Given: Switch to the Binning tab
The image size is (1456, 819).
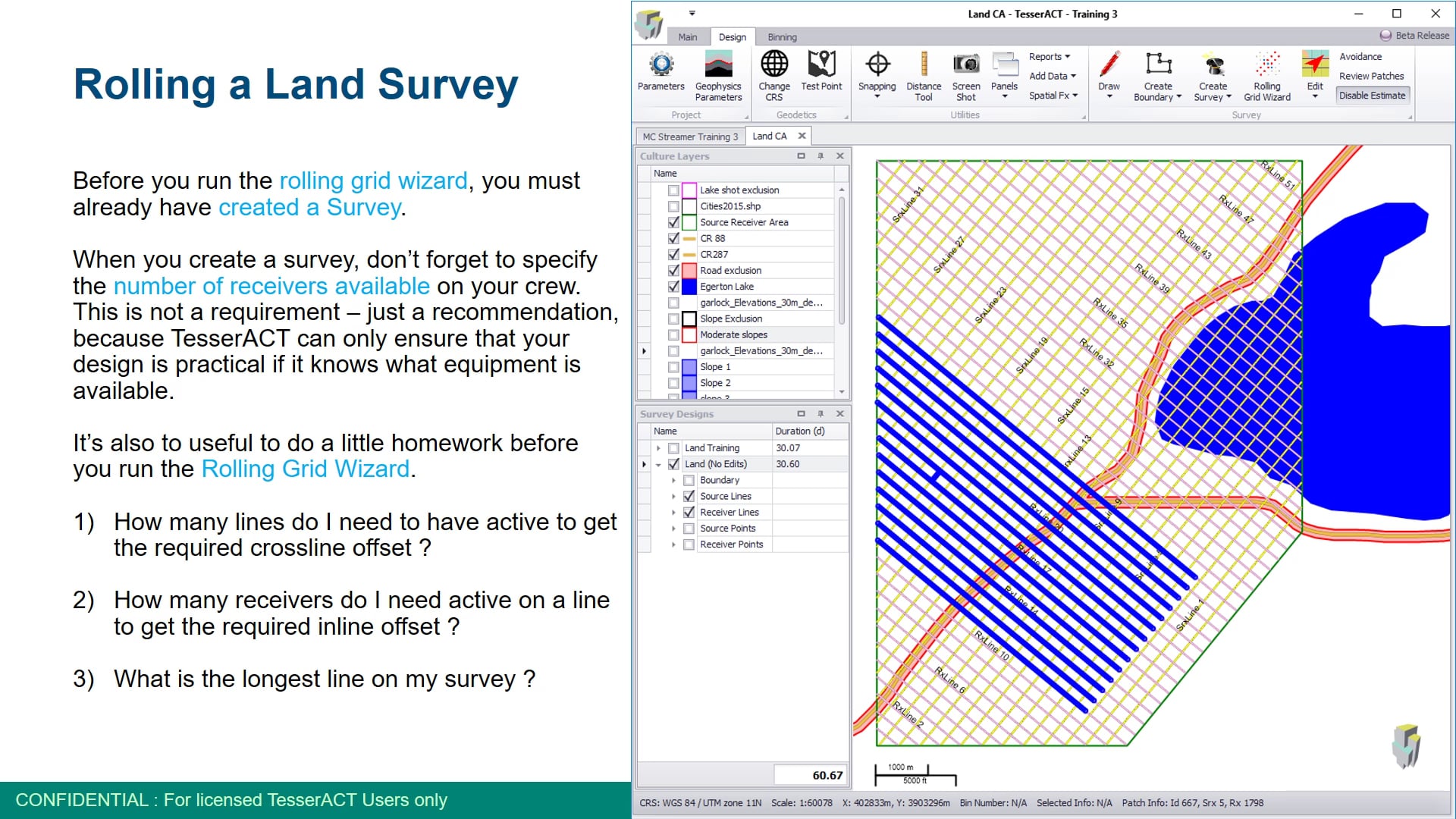Looking at the screenshot, I should point(781,36).
